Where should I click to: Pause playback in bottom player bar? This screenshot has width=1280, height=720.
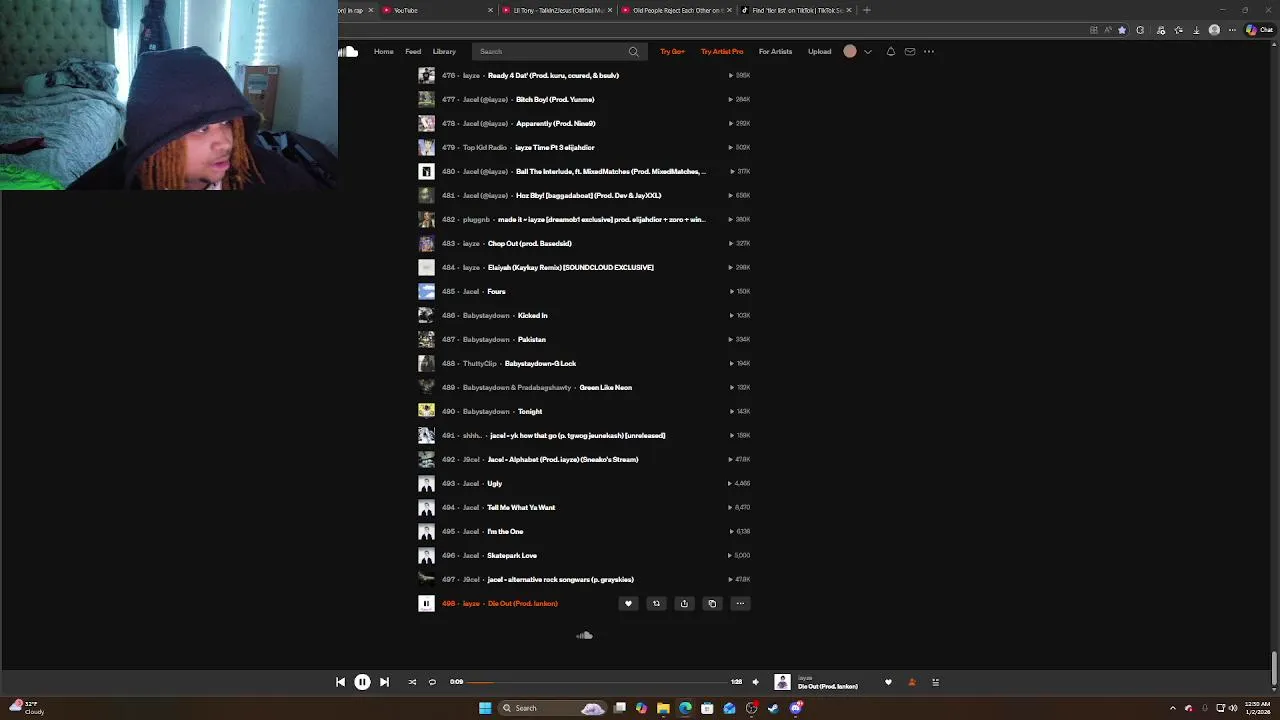click(x=362, y=682)
